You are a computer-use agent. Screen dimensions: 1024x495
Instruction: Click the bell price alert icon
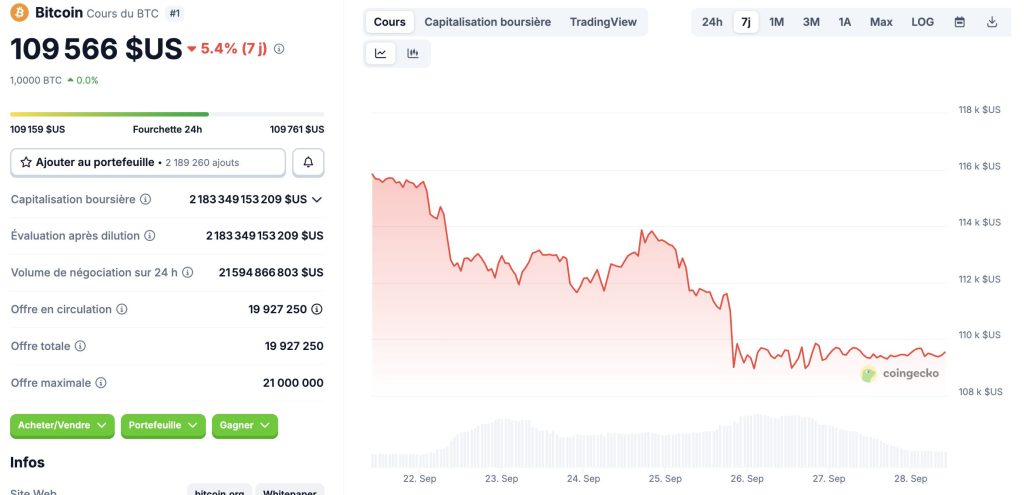(308, 162)
